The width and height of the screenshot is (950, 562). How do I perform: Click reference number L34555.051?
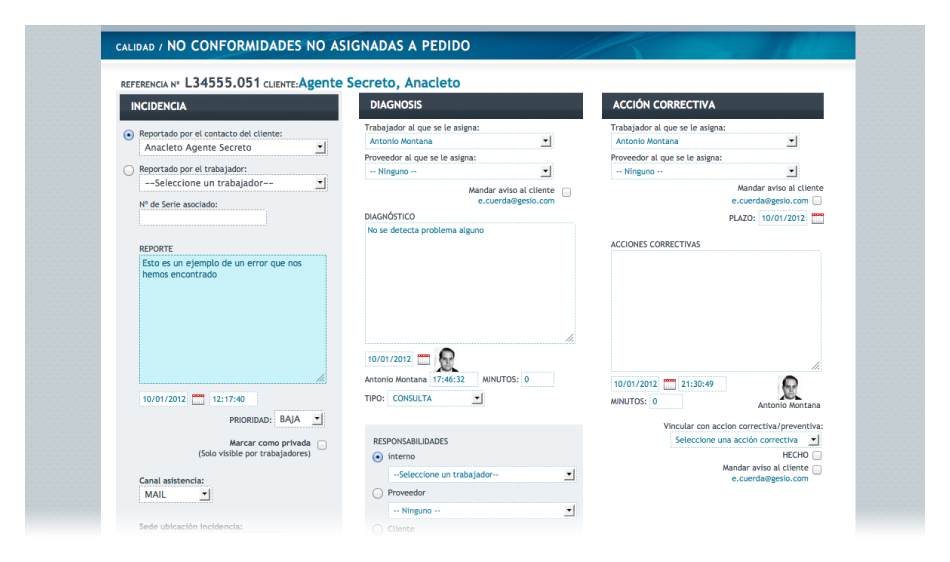[x=222, y=83]
